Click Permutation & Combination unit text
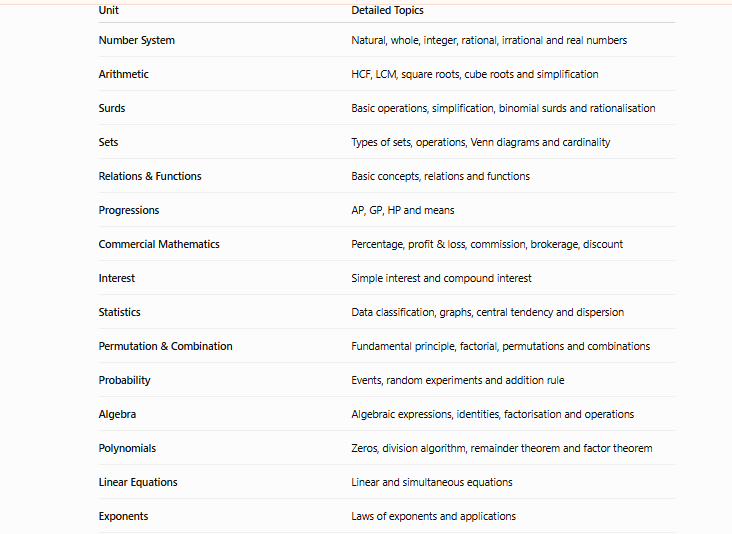 165,346
